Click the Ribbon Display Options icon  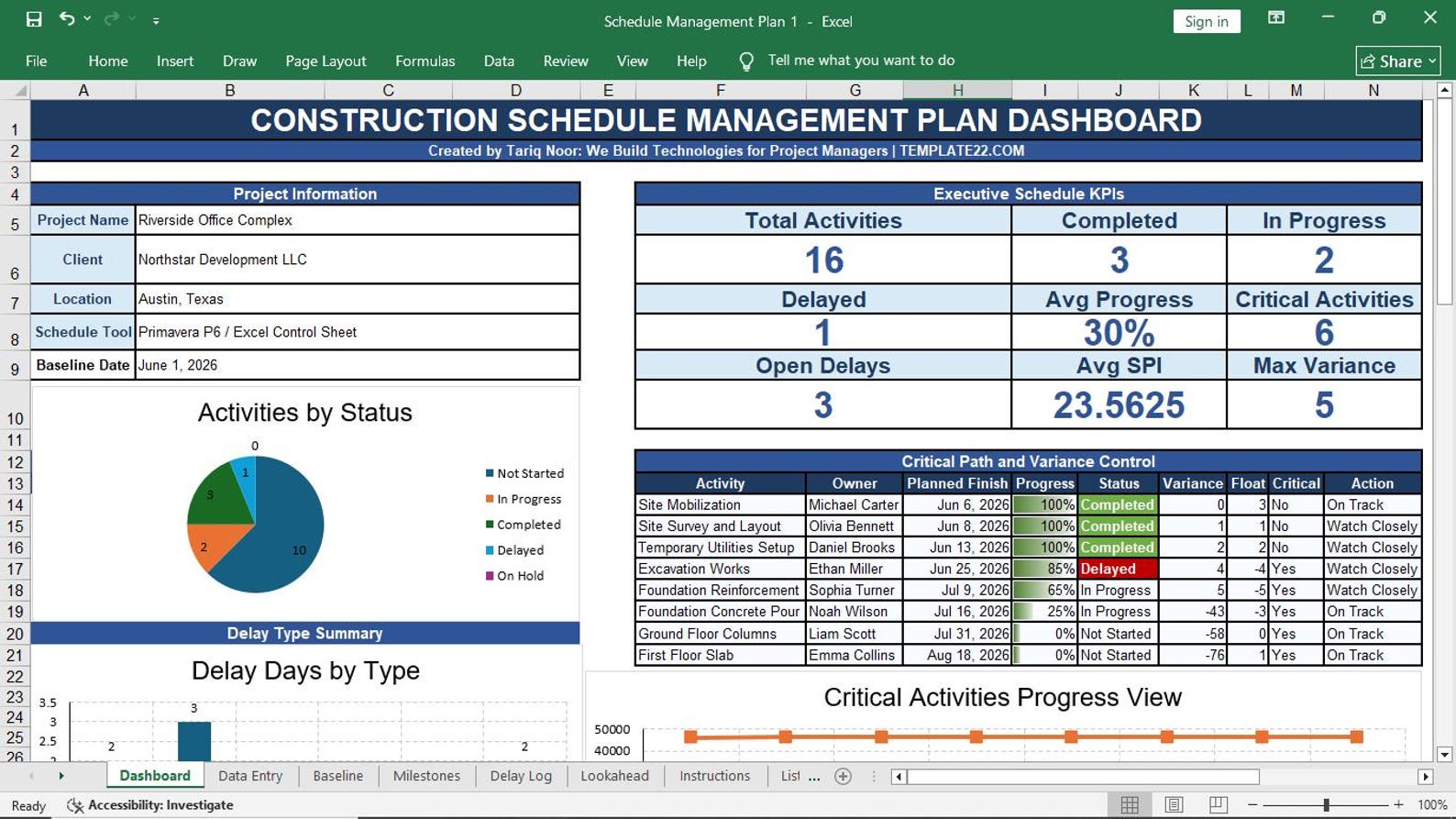coord(1276,18)
